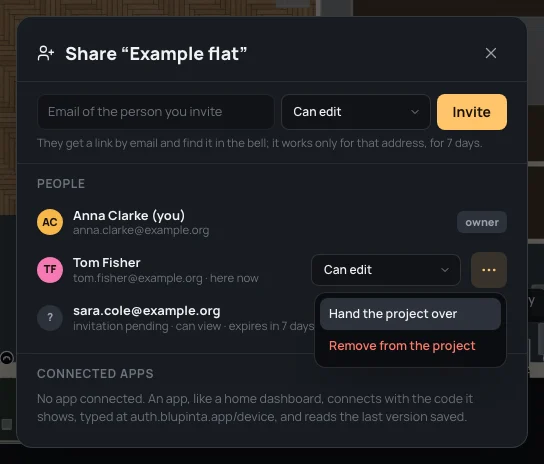Click anna.clarke@example.org email text
Image resolution: width=544 pixels, height=464 pixels.
click(x=141, y=230)
